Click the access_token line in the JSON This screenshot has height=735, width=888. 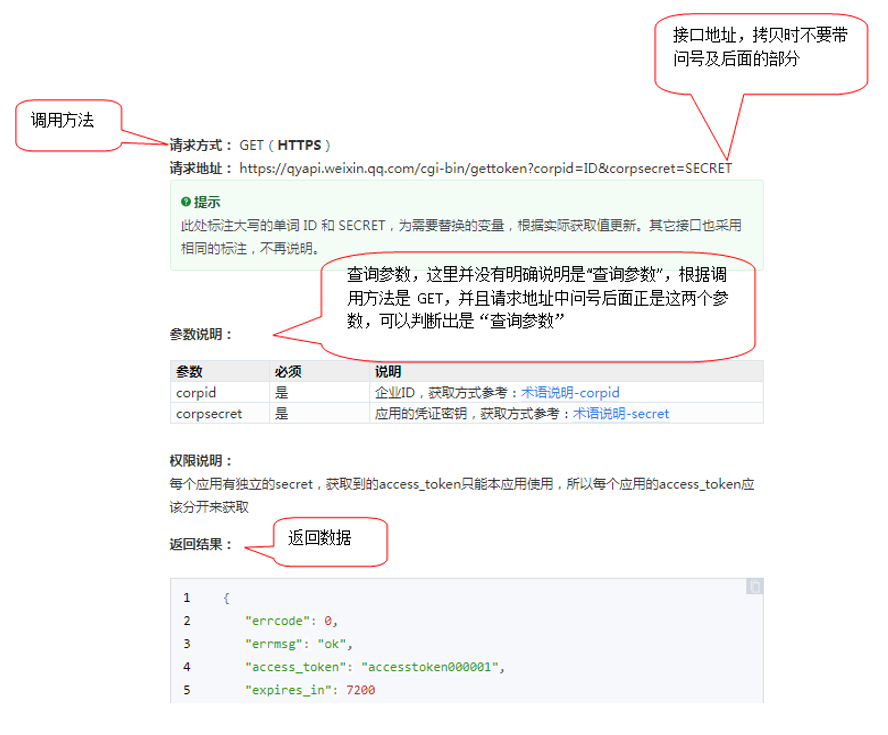pos(371,667)
